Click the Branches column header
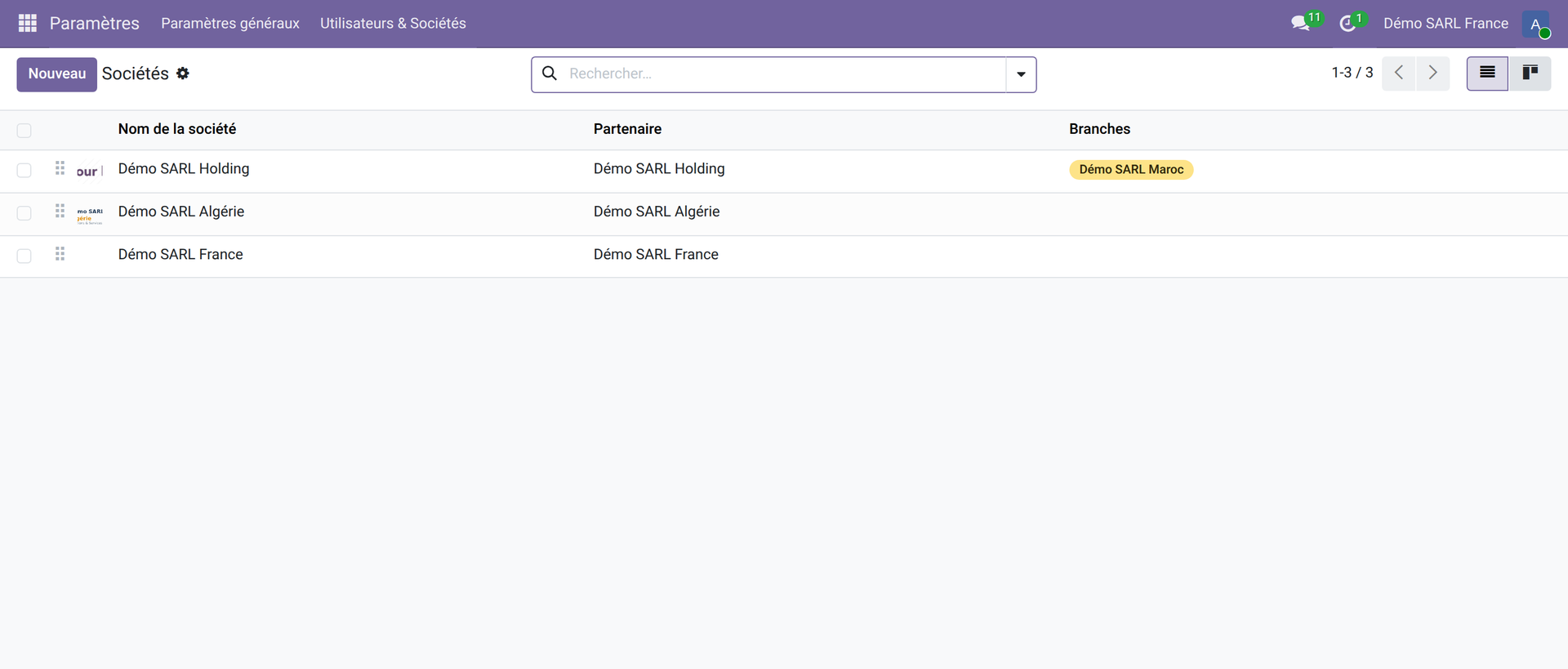 tap(1099, 129)
